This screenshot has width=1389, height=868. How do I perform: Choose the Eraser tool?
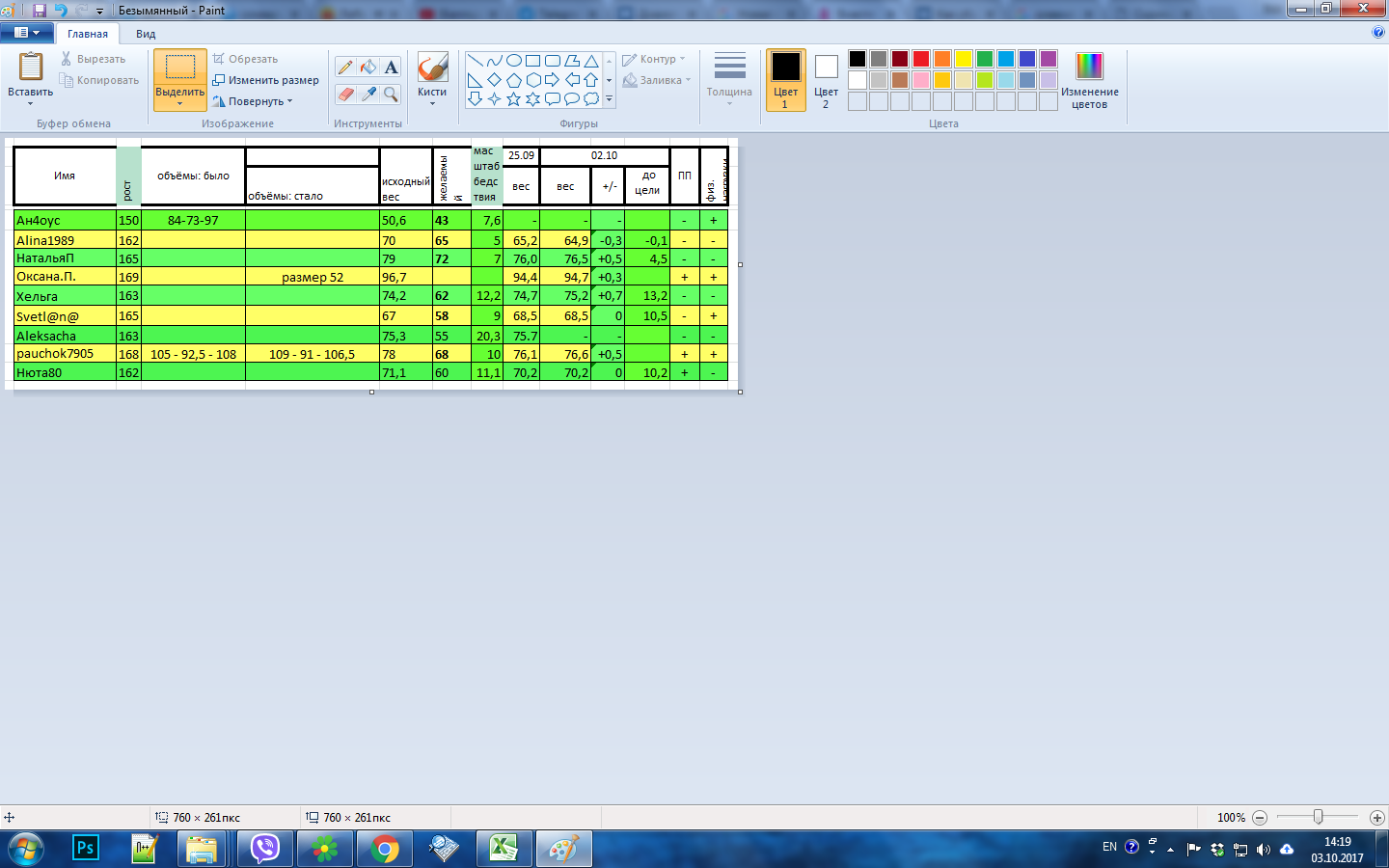click(345, 94)
